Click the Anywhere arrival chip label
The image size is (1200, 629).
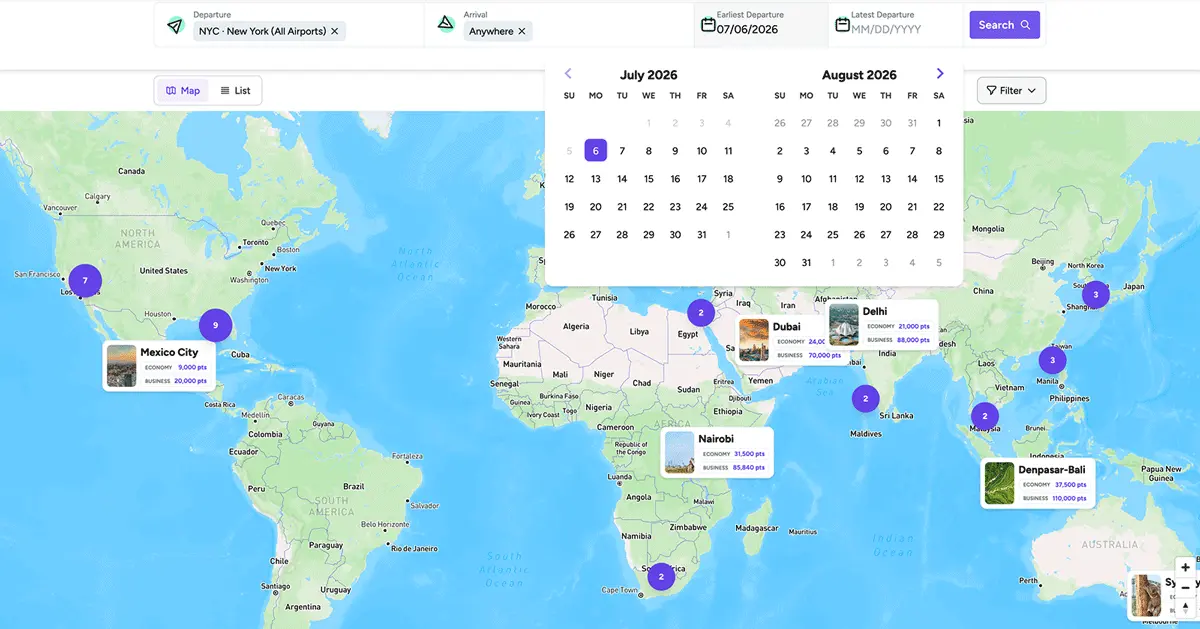coord(491,31)
